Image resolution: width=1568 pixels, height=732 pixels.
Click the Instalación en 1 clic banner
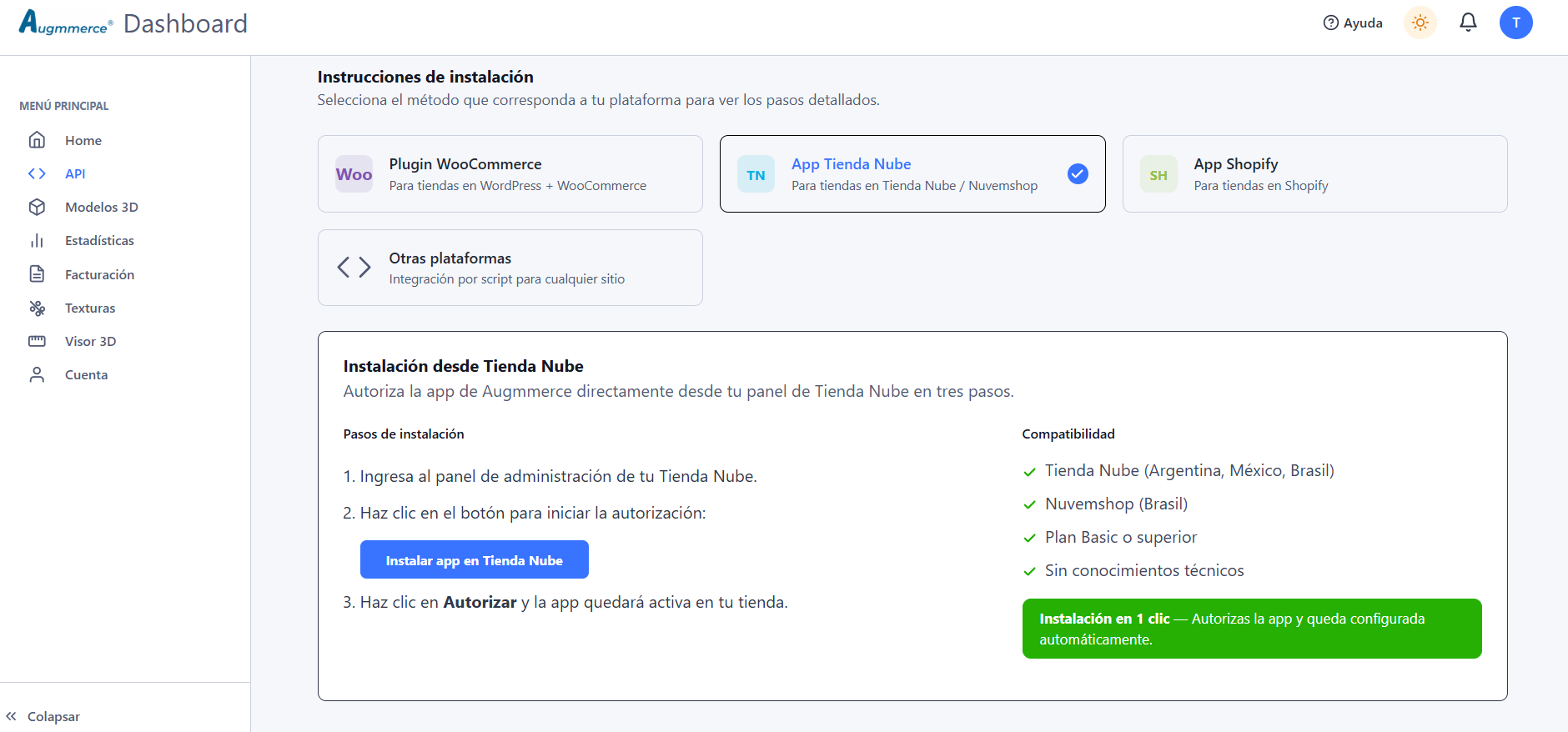(1252, 629)
